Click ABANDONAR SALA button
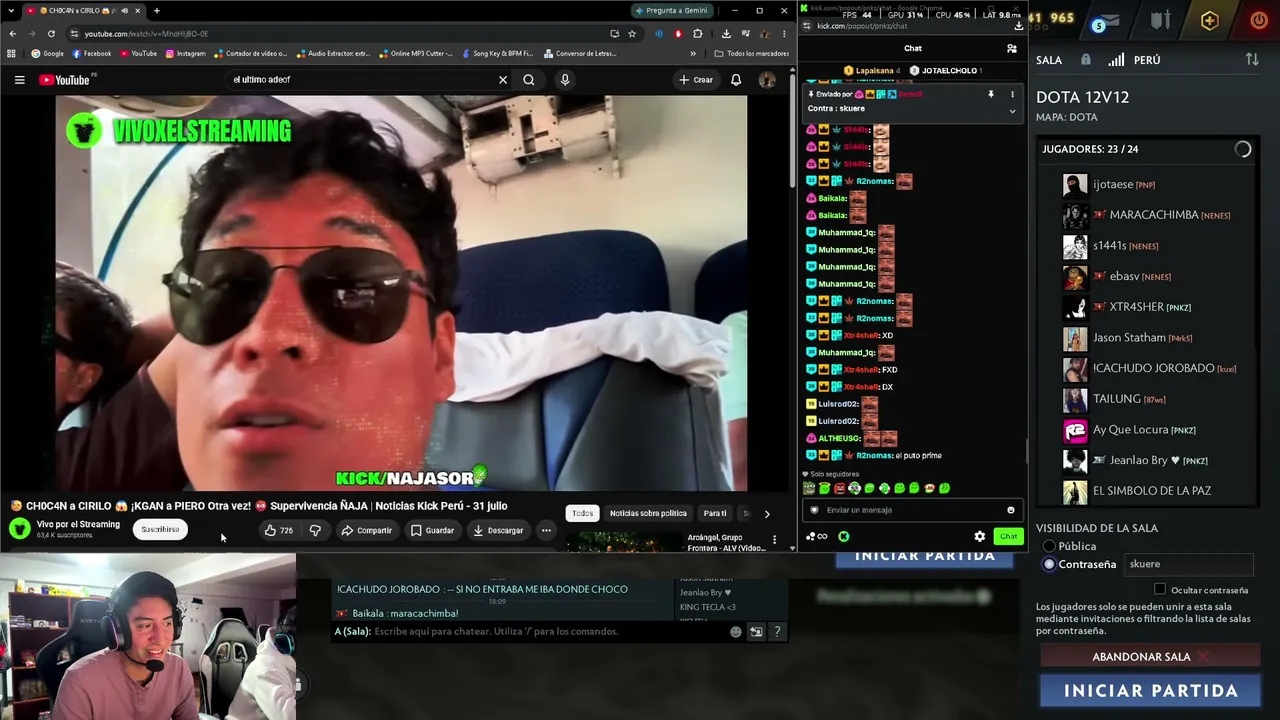The width and height of the screenshot is (1280, 720). pos(1151,657)
